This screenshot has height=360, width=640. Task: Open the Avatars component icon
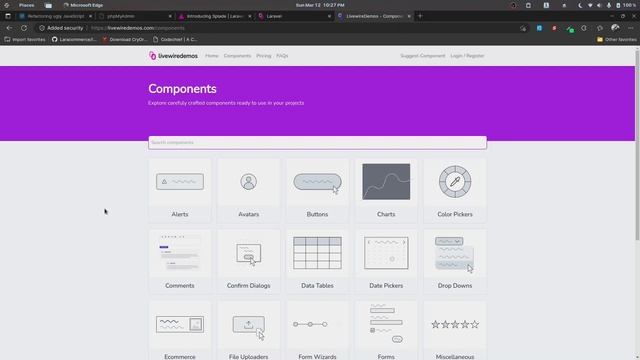[x=249, y=182]
